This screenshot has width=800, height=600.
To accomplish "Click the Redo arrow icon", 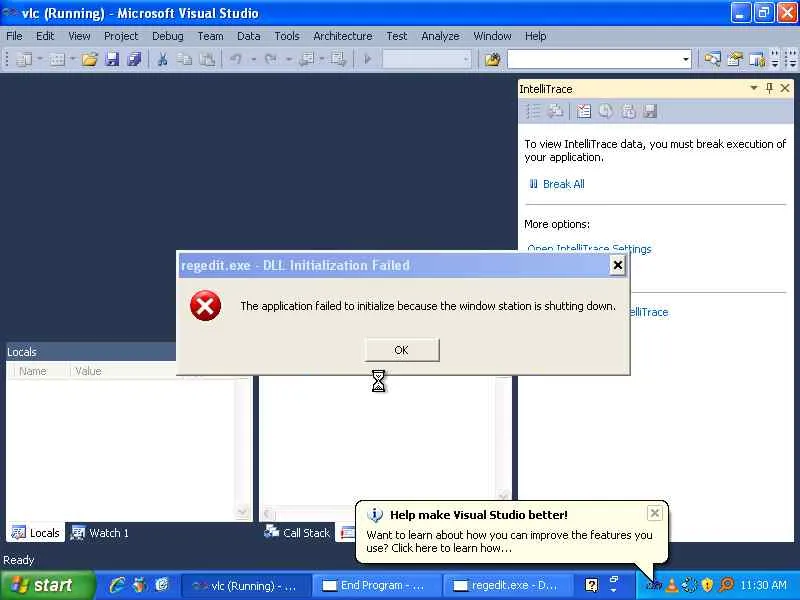I will [x=271, y=60].
